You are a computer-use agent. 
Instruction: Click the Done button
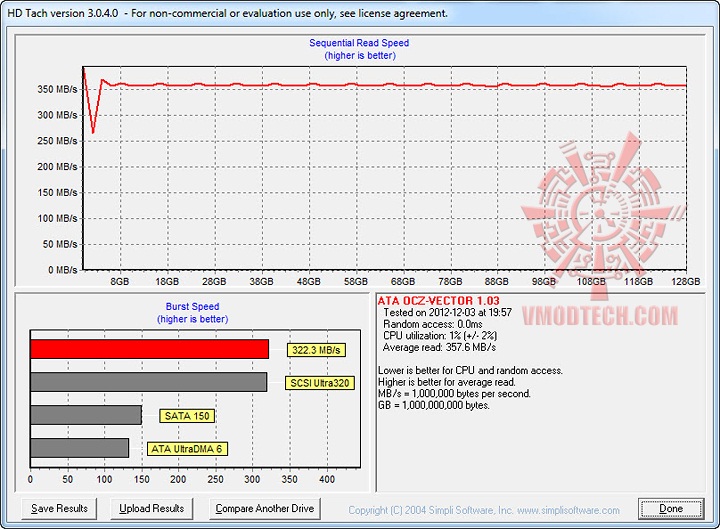(671, 509)
